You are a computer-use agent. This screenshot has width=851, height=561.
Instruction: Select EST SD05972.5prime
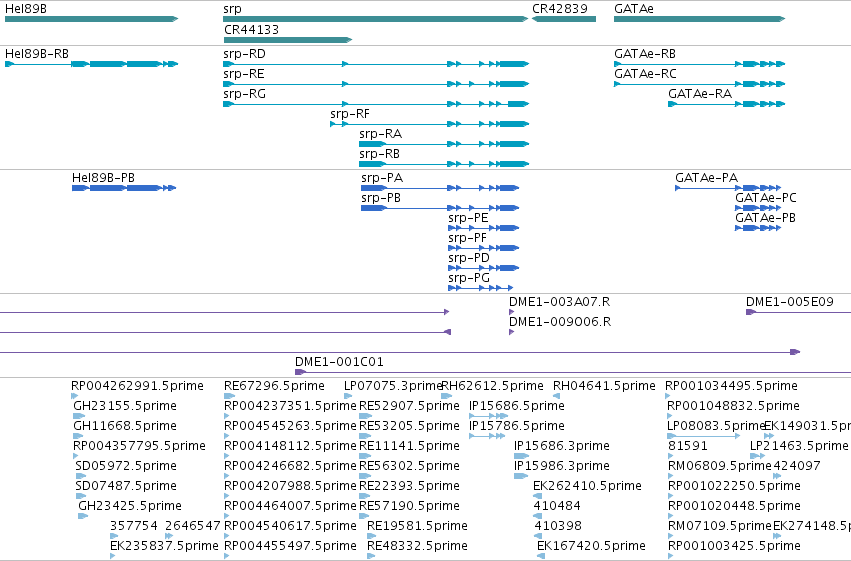pyautogui.click(x=80, y=476)
